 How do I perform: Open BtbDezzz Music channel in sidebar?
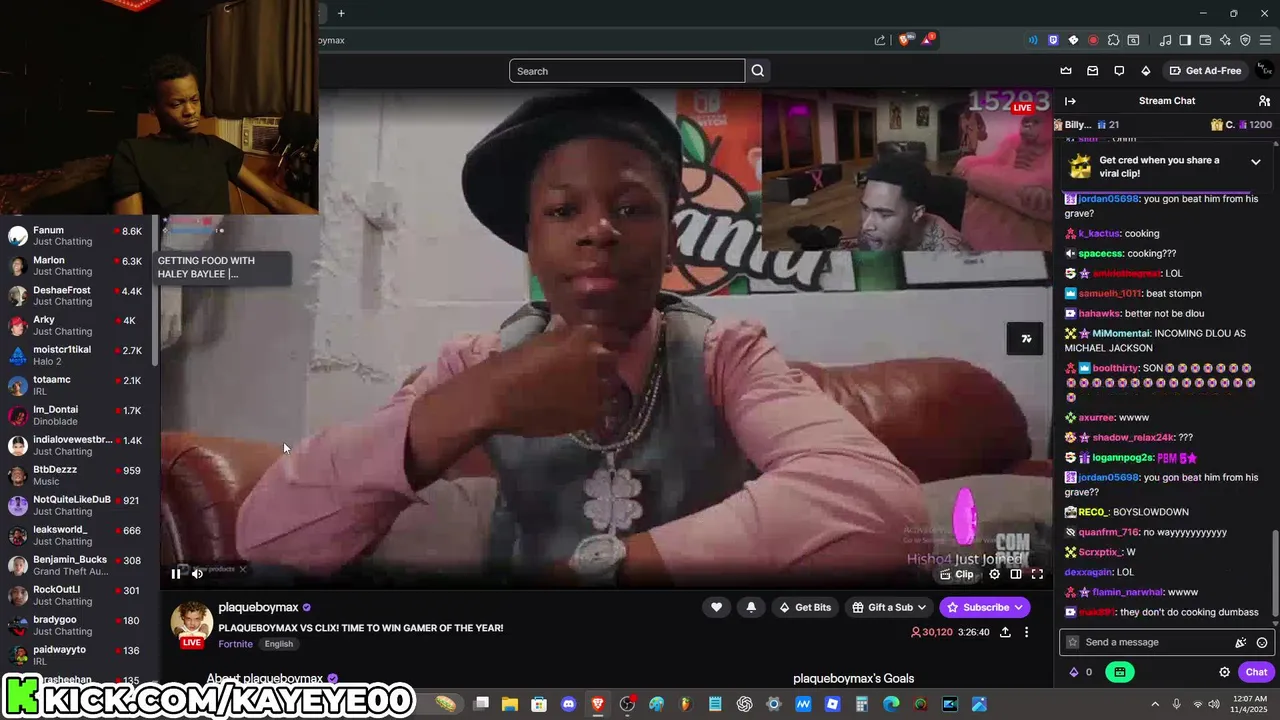[x=77, y=476]
